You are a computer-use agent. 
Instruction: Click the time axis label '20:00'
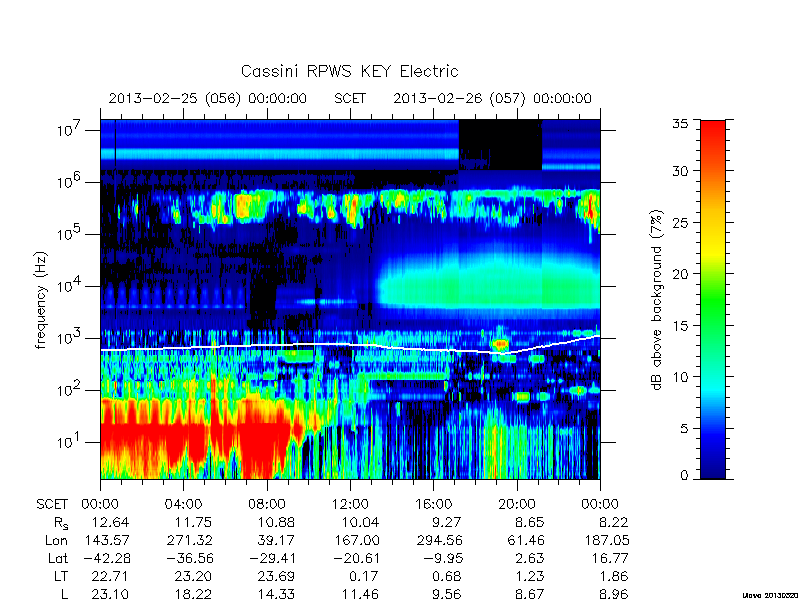(x=517, y=504)
